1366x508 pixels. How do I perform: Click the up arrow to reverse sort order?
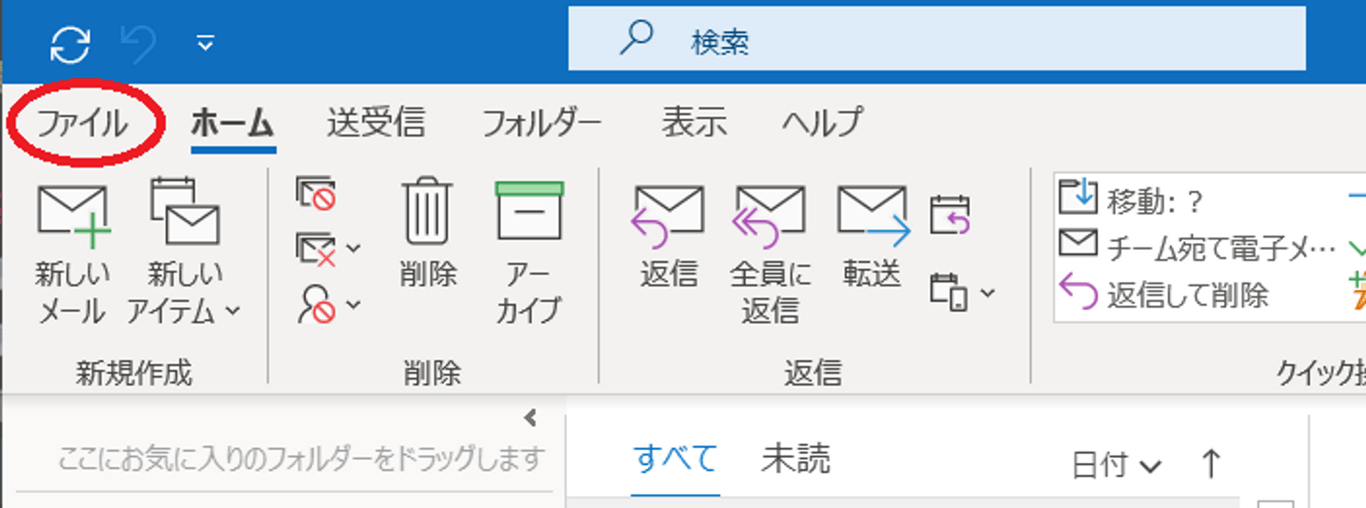tap(1210, 463)
